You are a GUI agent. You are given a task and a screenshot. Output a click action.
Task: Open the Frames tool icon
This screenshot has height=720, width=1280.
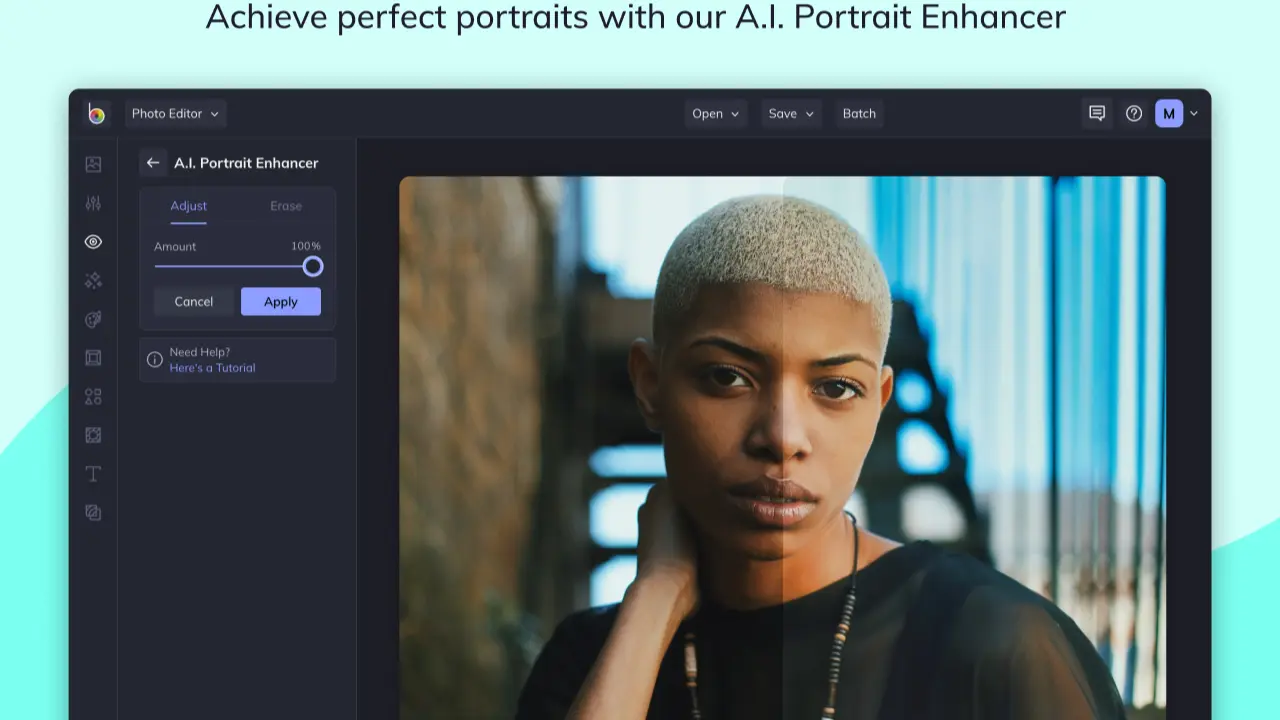click(x=93, y=358)
